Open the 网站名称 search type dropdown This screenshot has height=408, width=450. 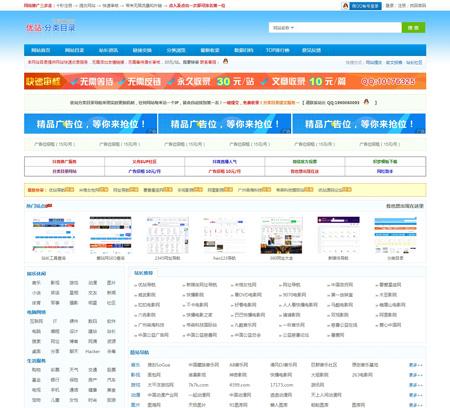[283, 28]
